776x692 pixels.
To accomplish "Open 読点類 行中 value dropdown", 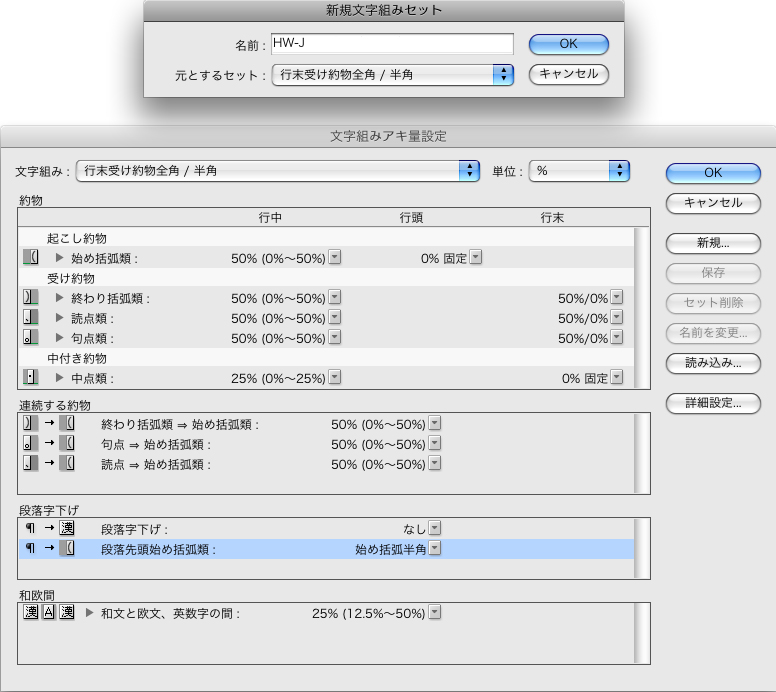I will point(335,317).
